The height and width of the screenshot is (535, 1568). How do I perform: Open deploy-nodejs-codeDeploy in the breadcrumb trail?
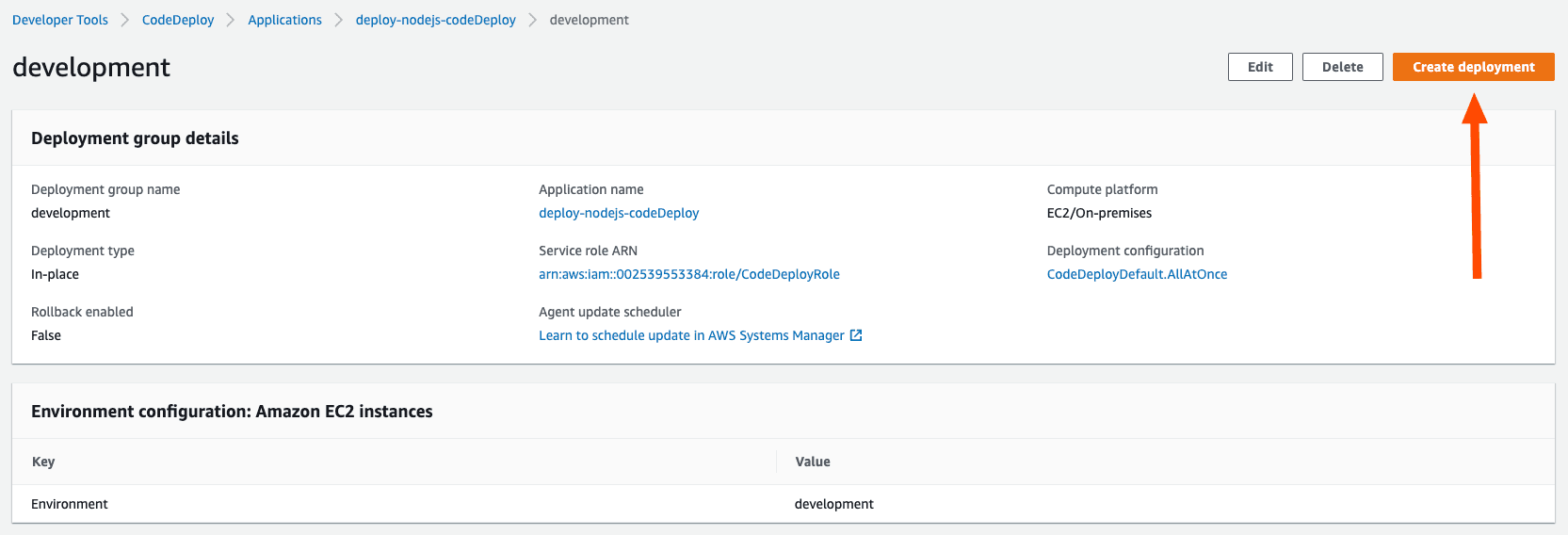coord(435,20)
